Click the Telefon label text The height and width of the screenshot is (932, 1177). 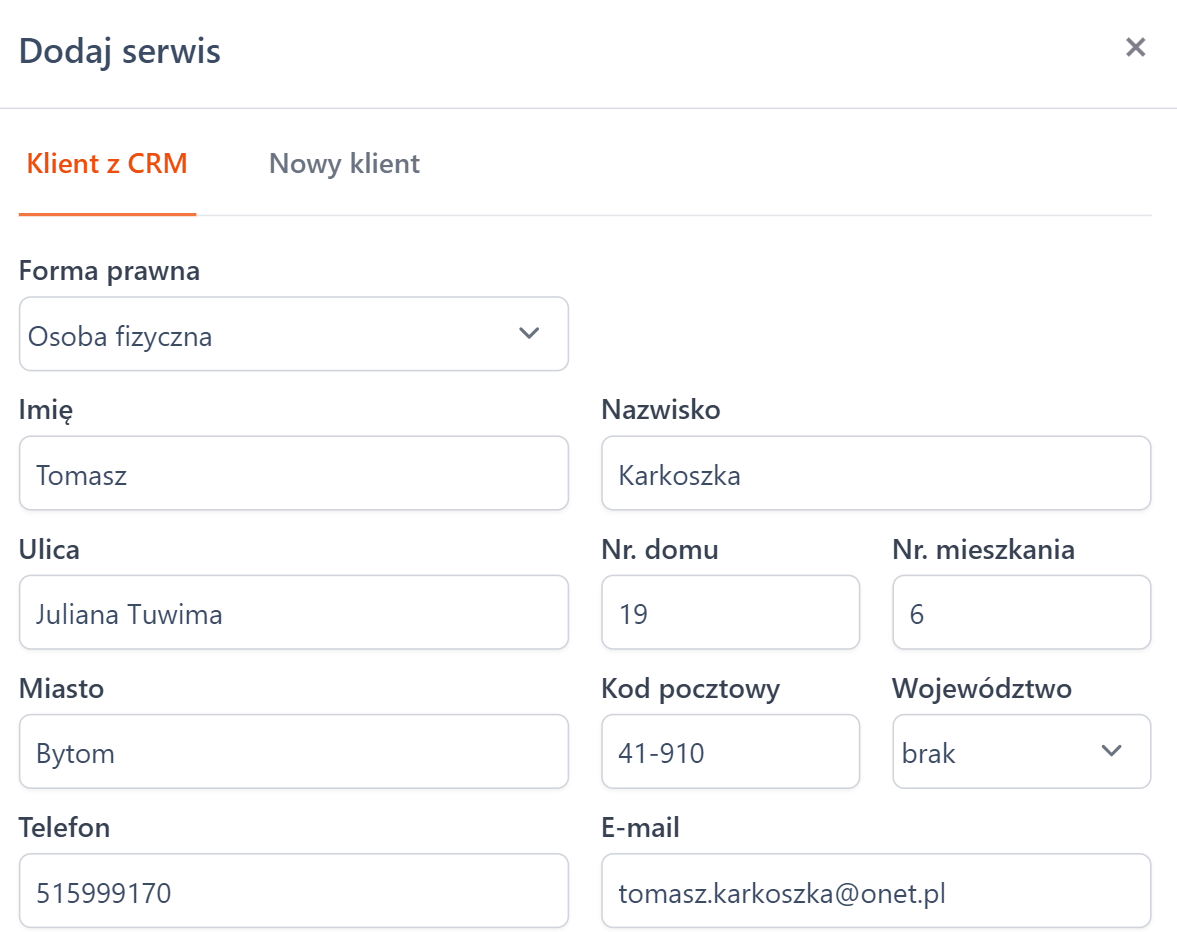64,827
